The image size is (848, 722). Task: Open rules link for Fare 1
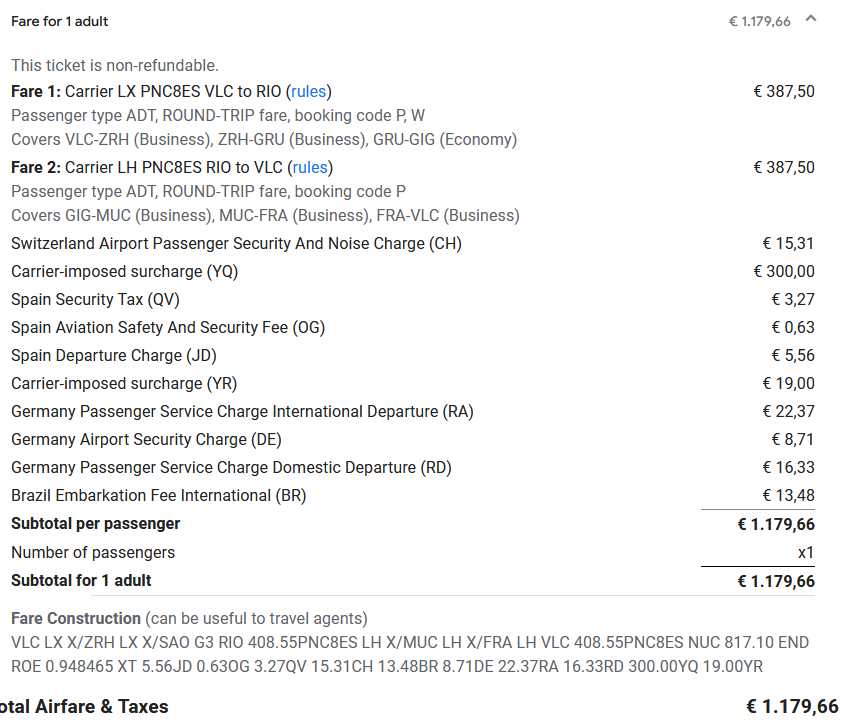[309, 91]
